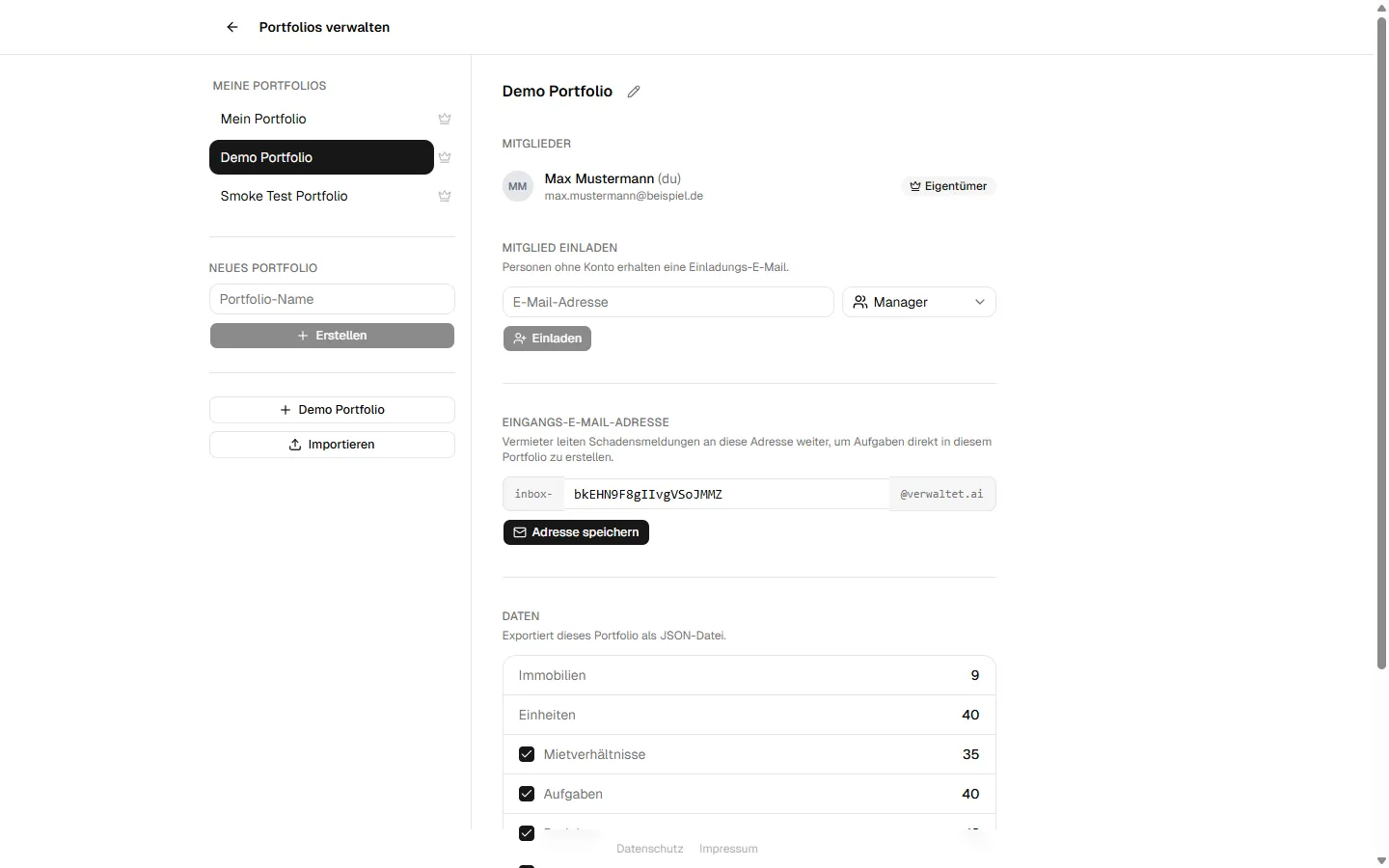This screenshot has height=868, width=1389.
Task: Open the Impressum link
Action: (728, 849)
